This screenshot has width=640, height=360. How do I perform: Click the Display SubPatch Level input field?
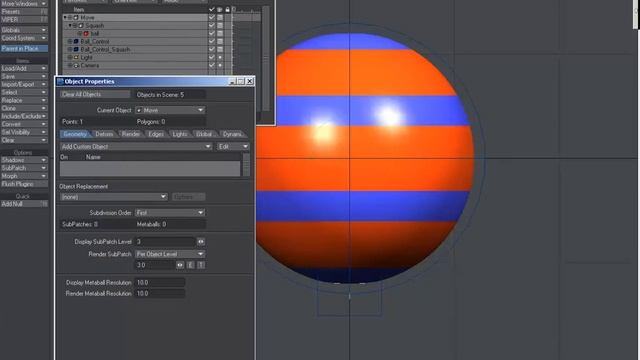(165, 242)
